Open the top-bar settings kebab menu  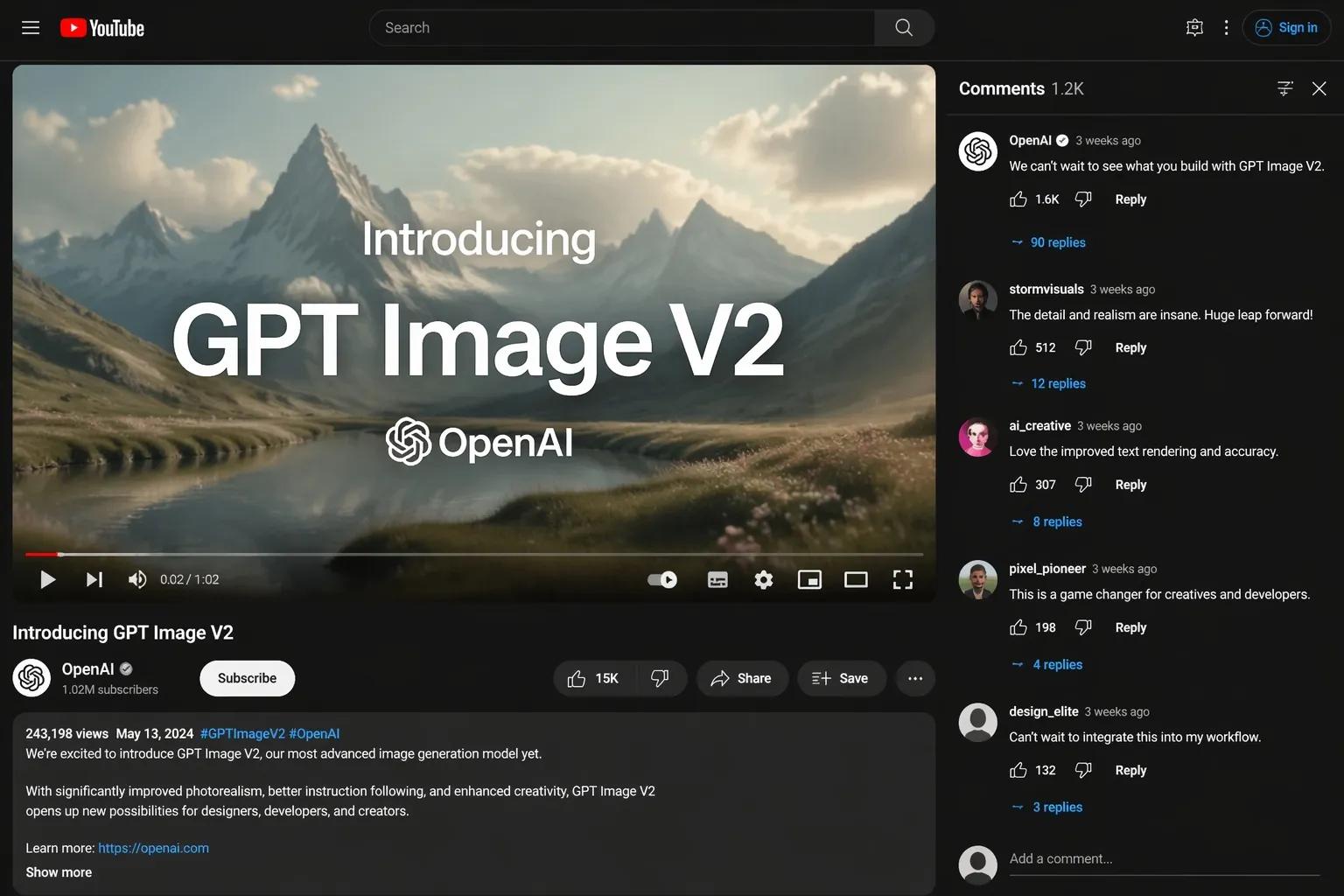coord(1226,28)
